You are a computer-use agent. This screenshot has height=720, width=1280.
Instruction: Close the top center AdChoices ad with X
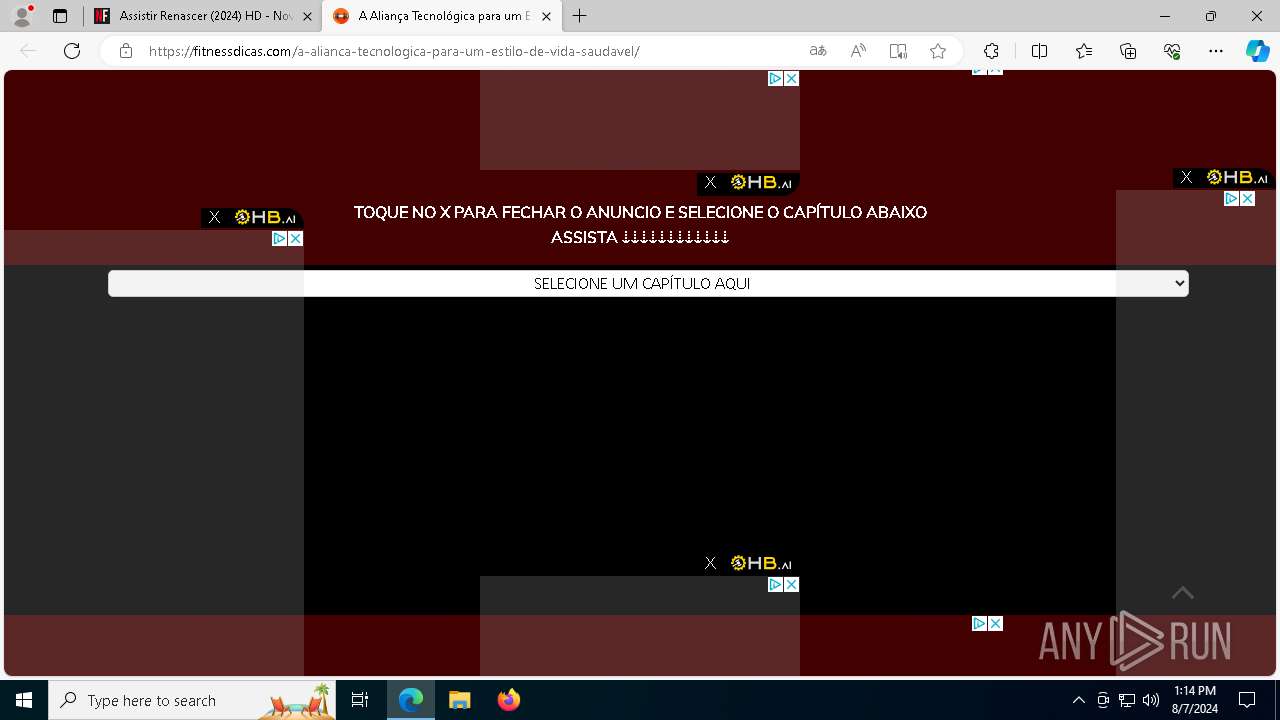click(791, 78)
